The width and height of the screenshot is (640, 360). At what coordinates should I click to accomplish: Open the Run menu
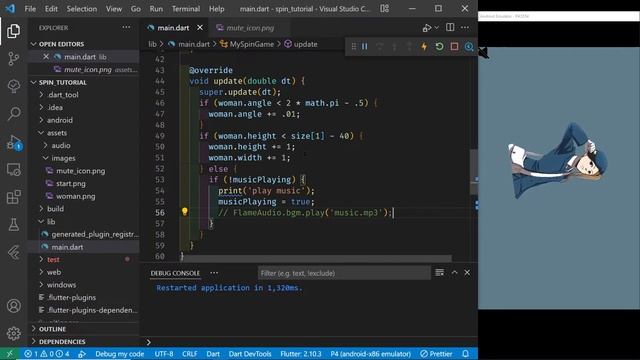click(x=156, y=9)
